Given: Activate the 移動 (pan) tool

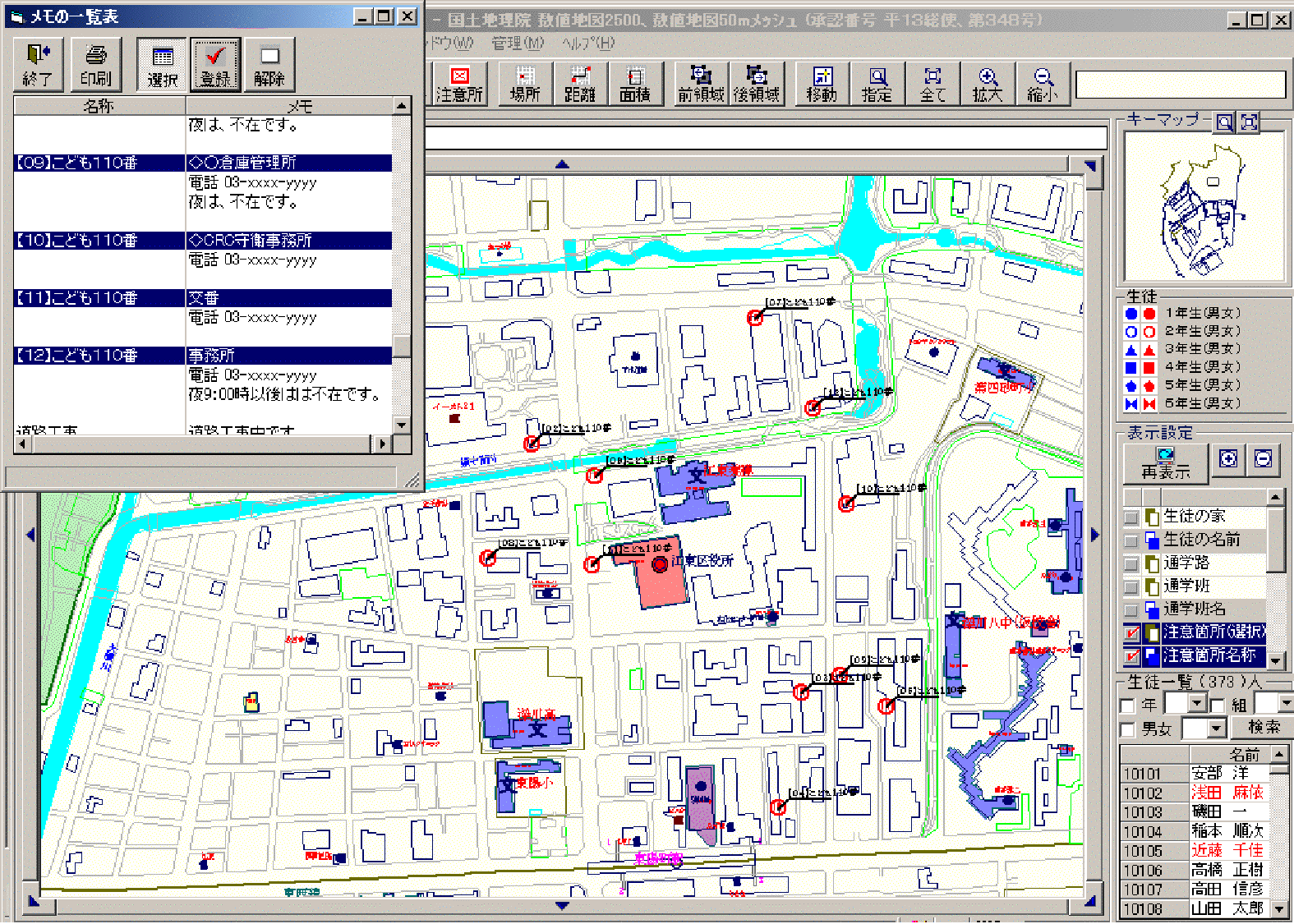Looking at the screenshot, I should tap(822, 85).
